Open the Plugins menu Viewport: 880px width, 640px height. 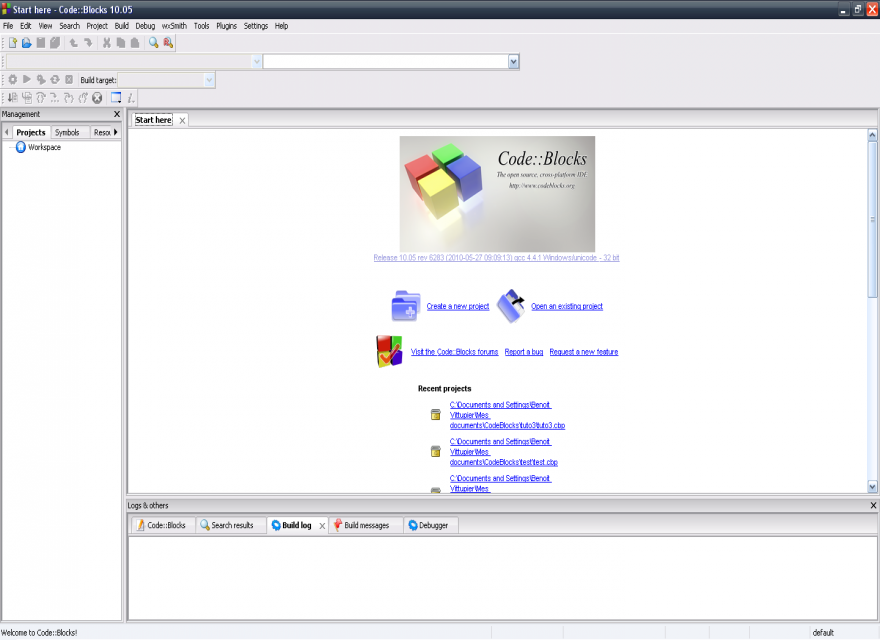click(226, 26)
